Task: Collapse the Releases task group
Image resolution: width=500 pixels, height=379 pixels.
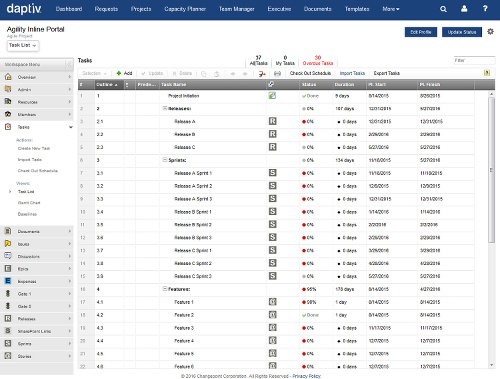Action: [164, 108]
